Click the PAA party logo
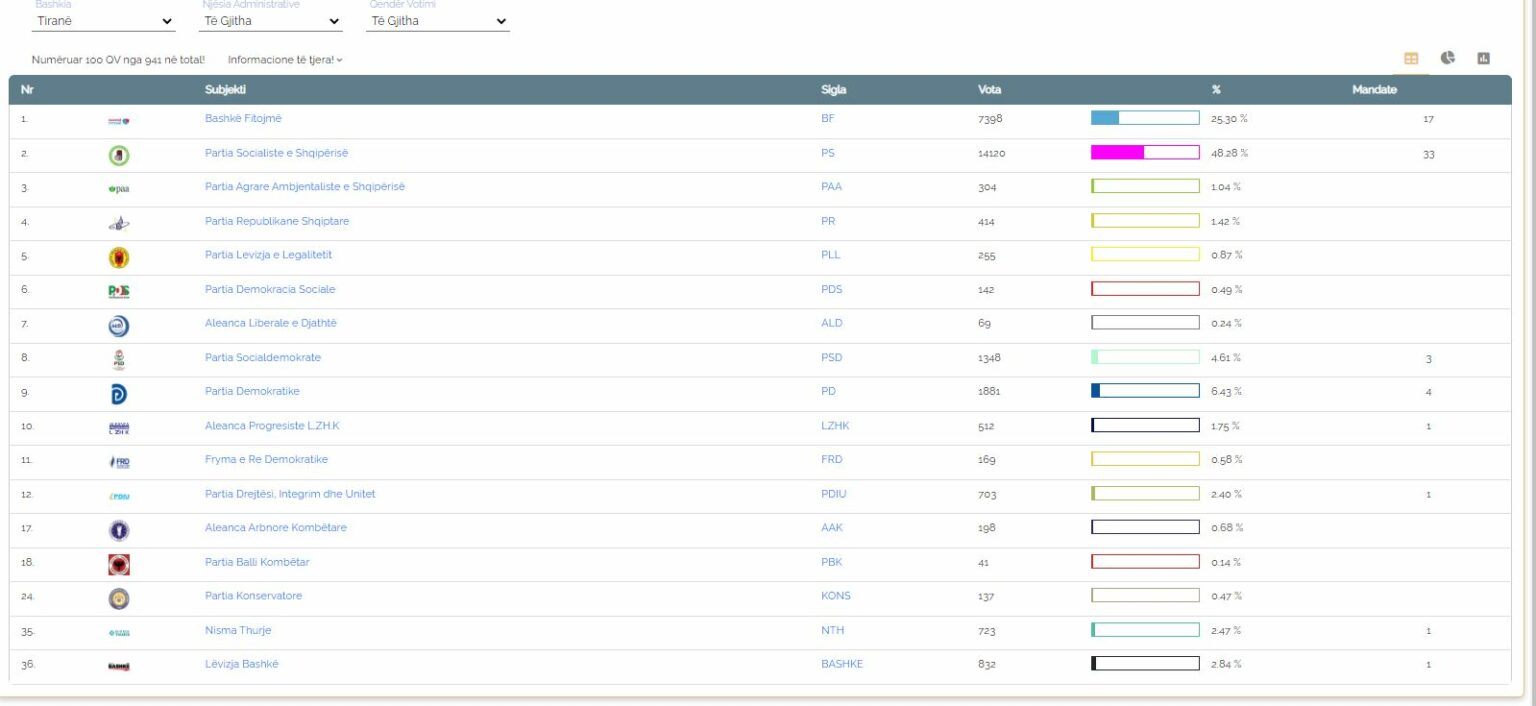Image resolution: width=1536 pixels, height=706 pixels. point(119,188)
